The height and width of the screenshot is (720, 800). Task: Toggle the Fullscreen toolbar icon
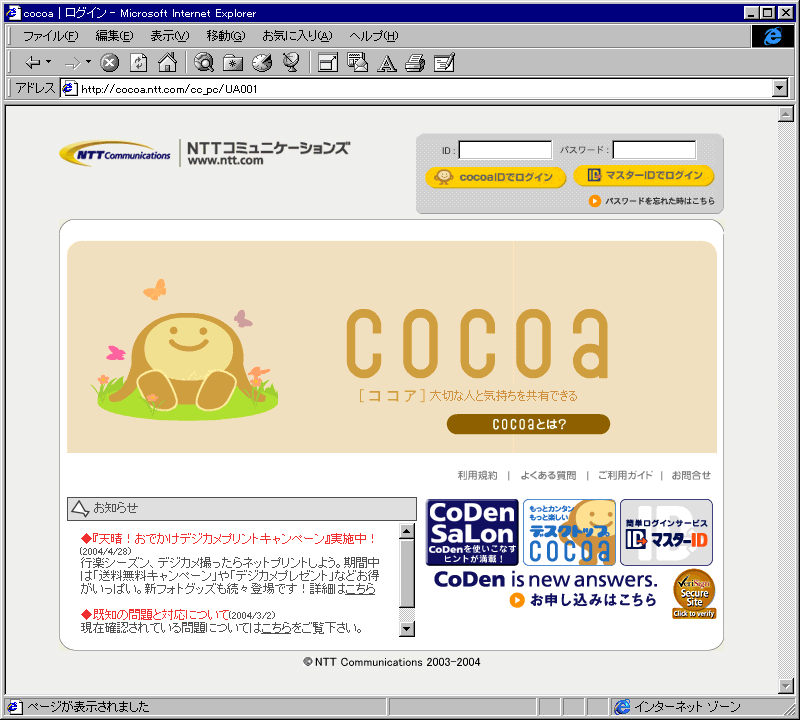click(328, 63)
